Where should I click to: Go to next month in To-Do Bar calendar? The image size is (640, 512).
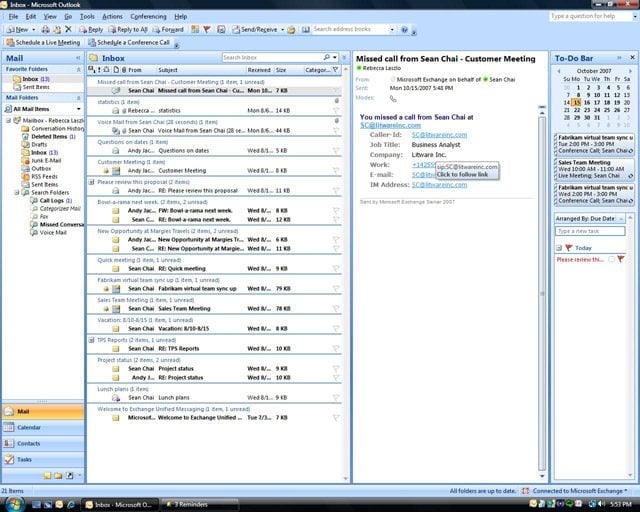[630, 71]
